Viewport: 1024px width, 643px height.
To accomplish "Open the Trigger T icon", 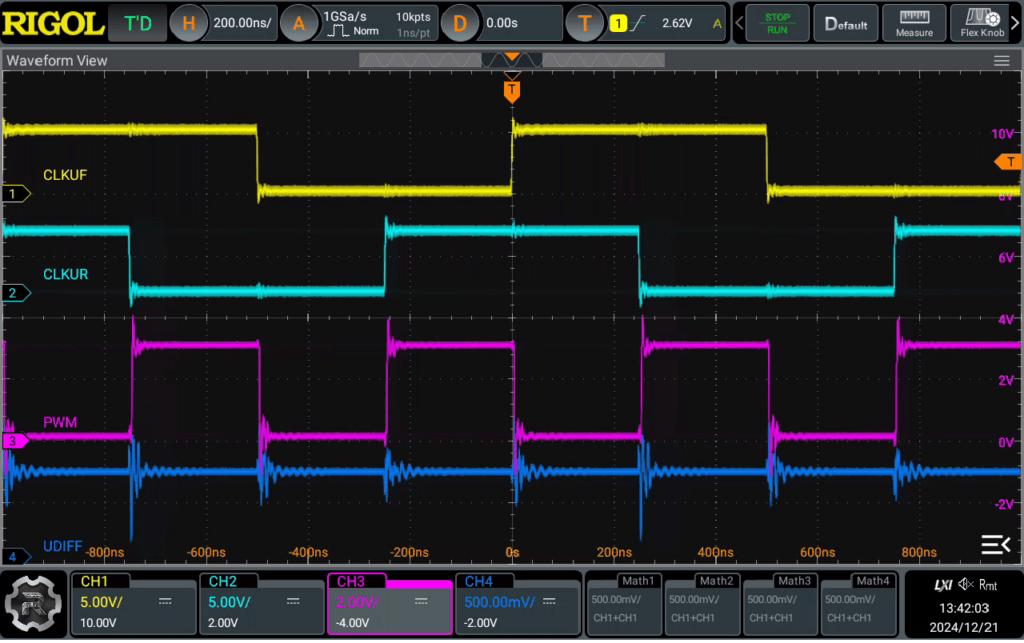I will pos(584,24).
